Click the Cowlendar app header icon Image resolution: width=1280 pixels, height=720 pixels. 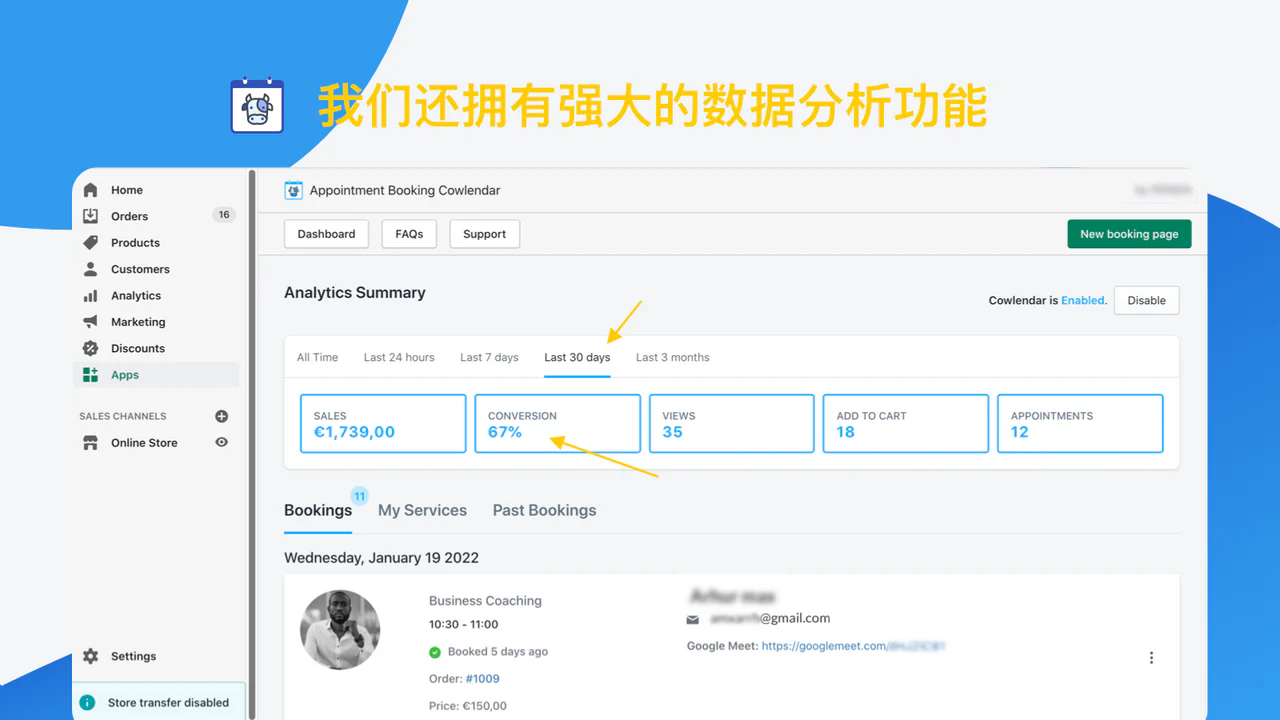pos(294,190)
